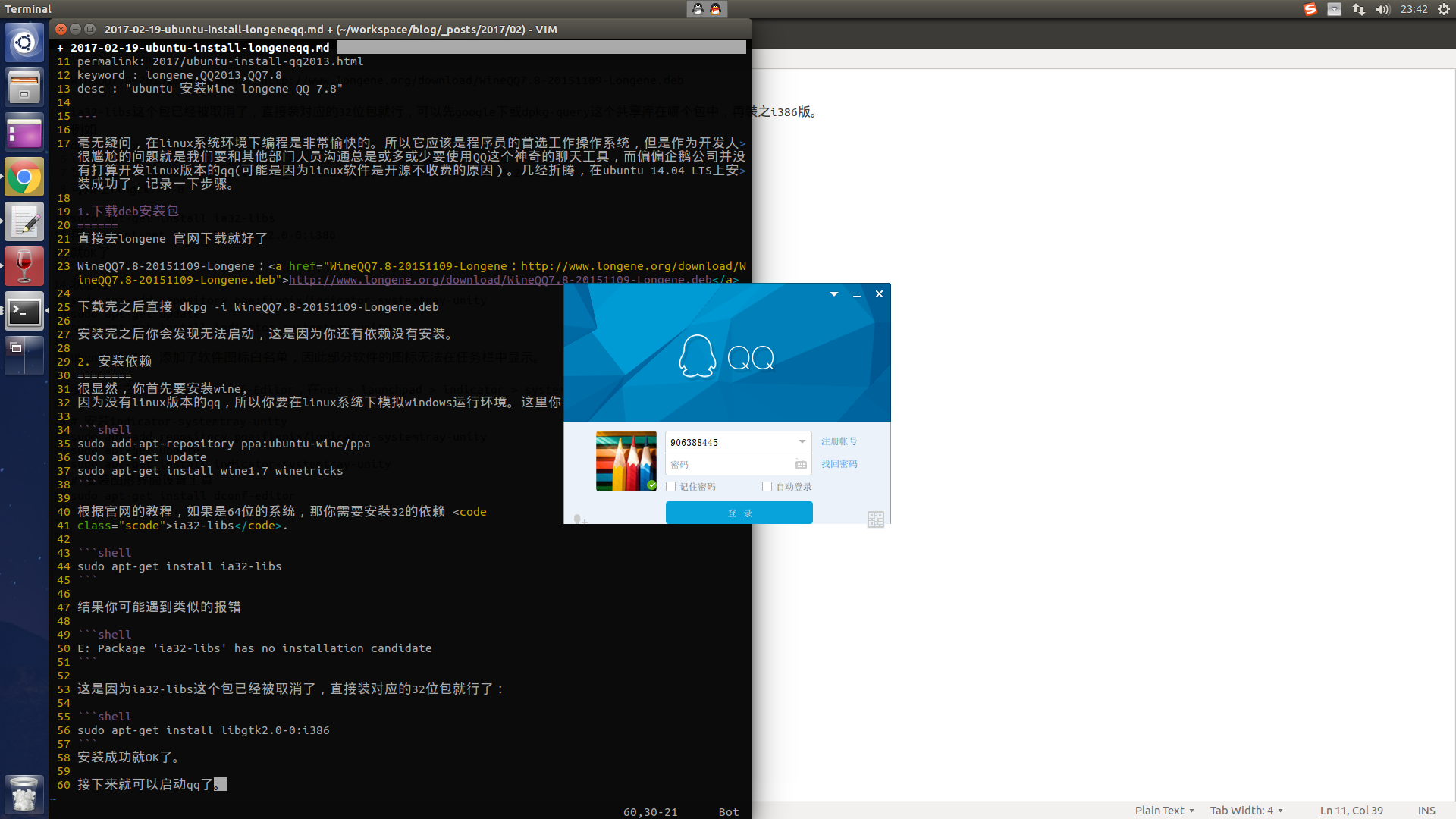Click the 'permalink' front-matter line
Screen dimensions: 1456x819
pos(220,61)
